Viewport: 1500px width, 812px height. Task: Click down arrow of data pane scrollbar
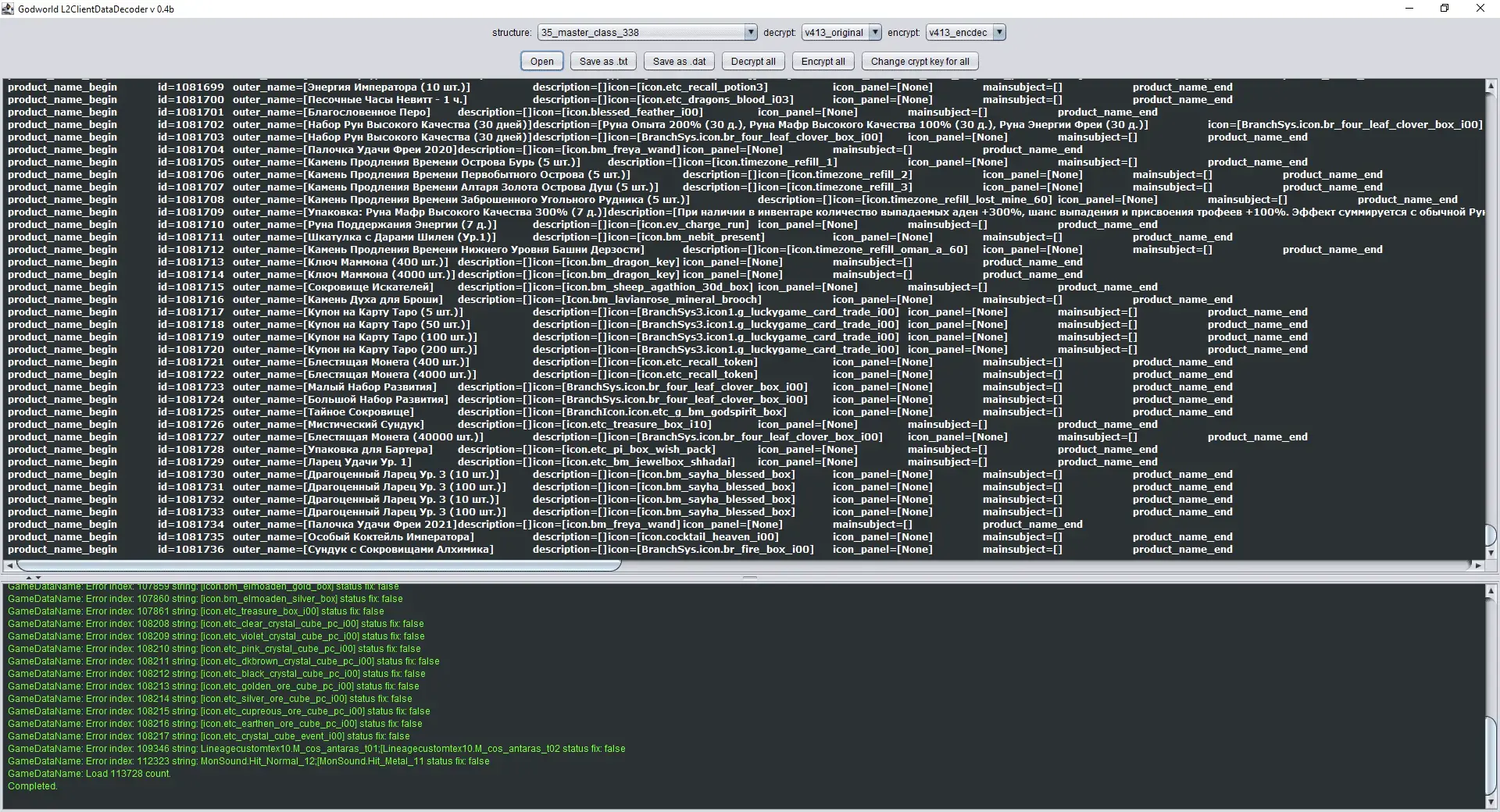(x=1491, y=552)
